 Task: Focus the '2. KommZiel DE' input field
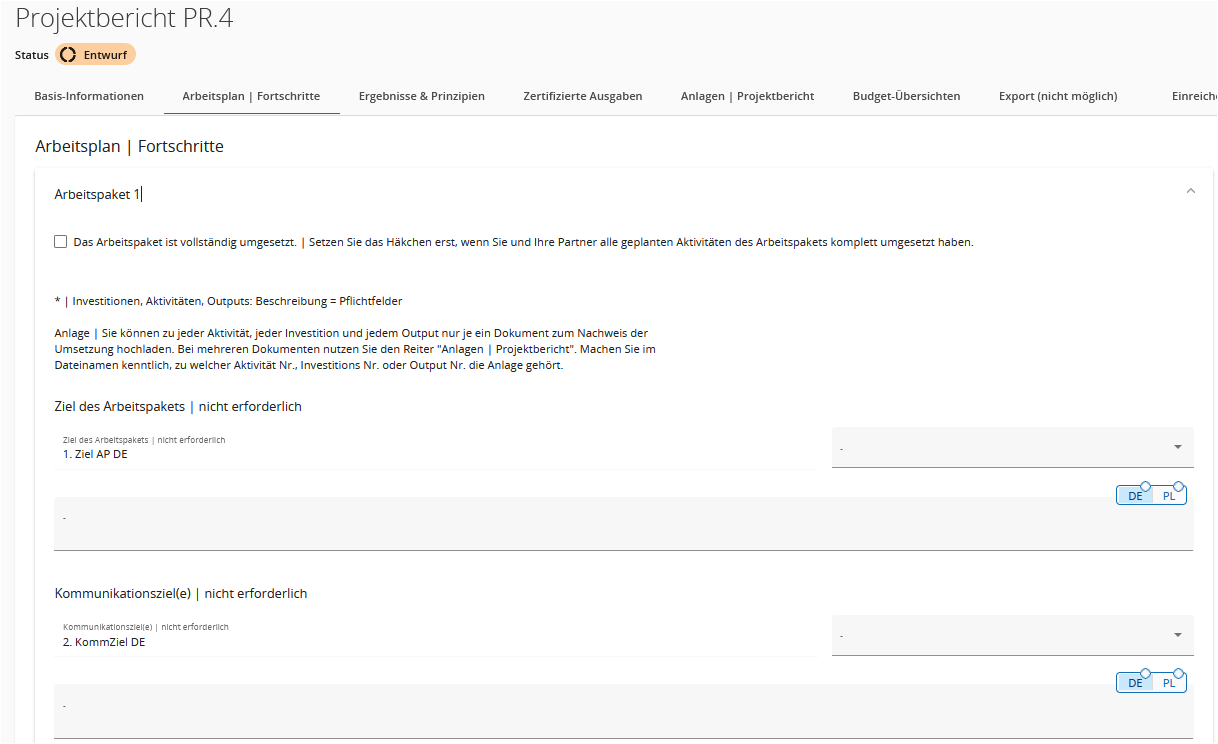(435, 642)
